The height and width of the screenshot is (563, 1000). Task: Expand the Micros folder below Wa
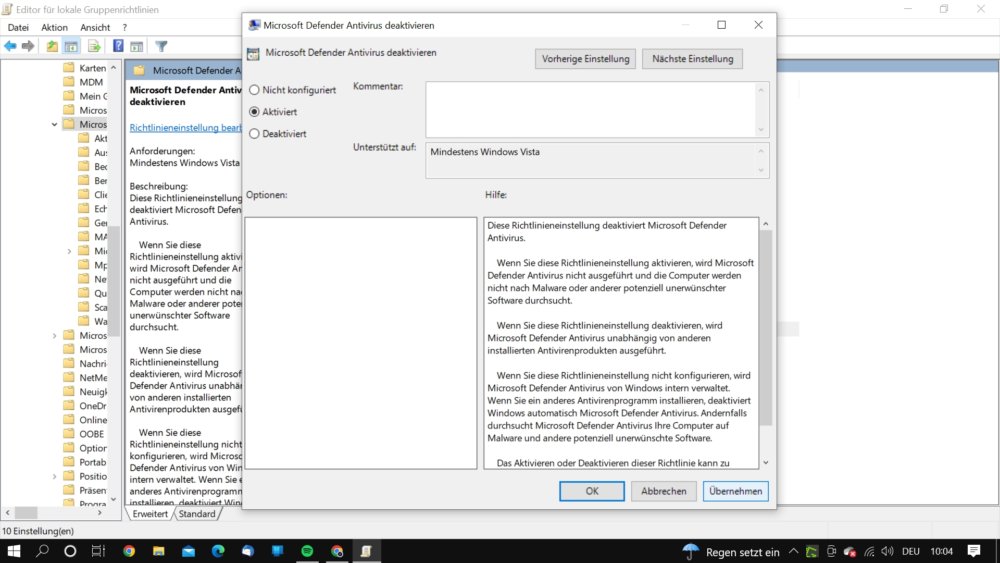coord(54,335)
